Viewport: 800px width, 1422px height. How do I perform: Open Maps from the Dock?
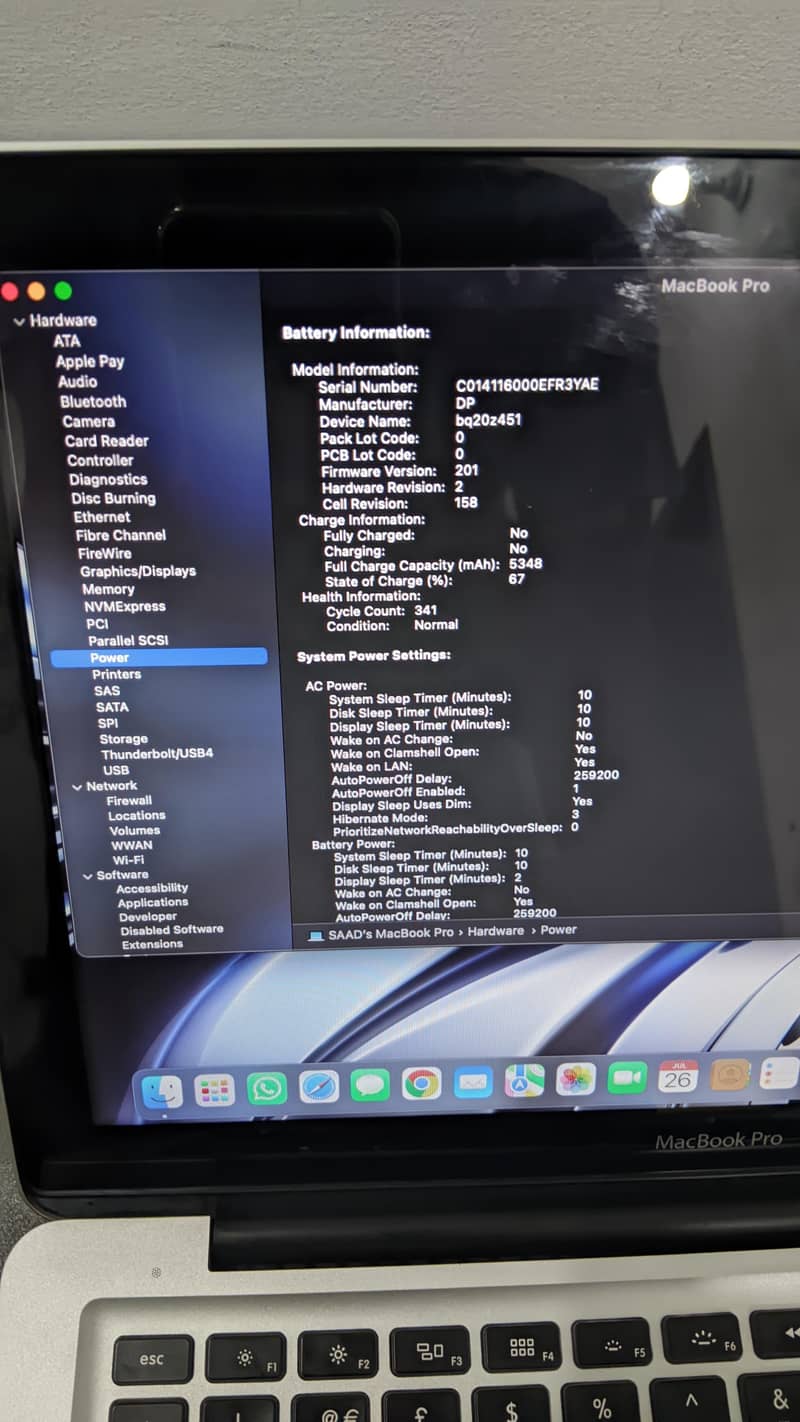pos(524,1081)
